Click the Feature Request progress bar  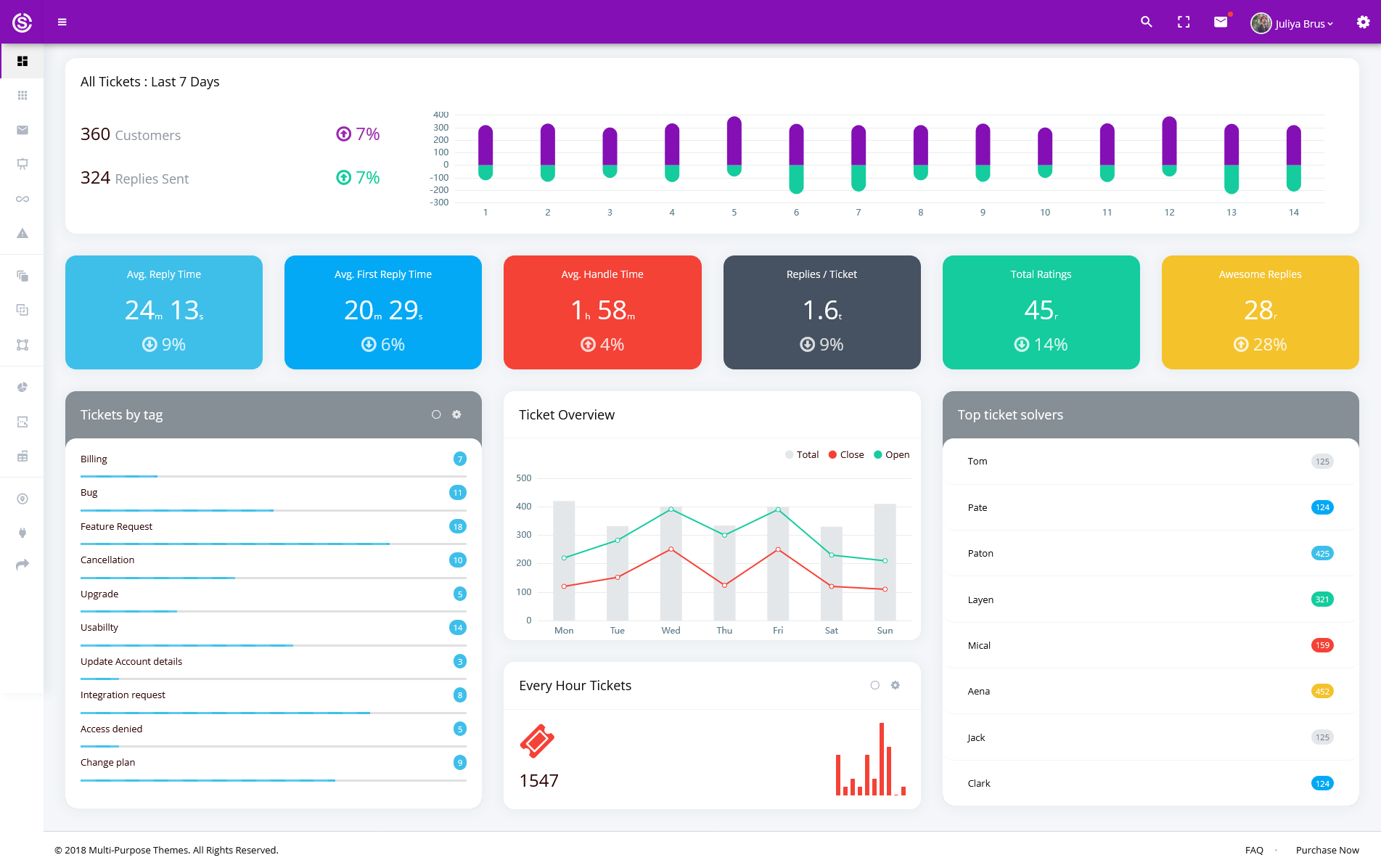(x=274, y=544)
